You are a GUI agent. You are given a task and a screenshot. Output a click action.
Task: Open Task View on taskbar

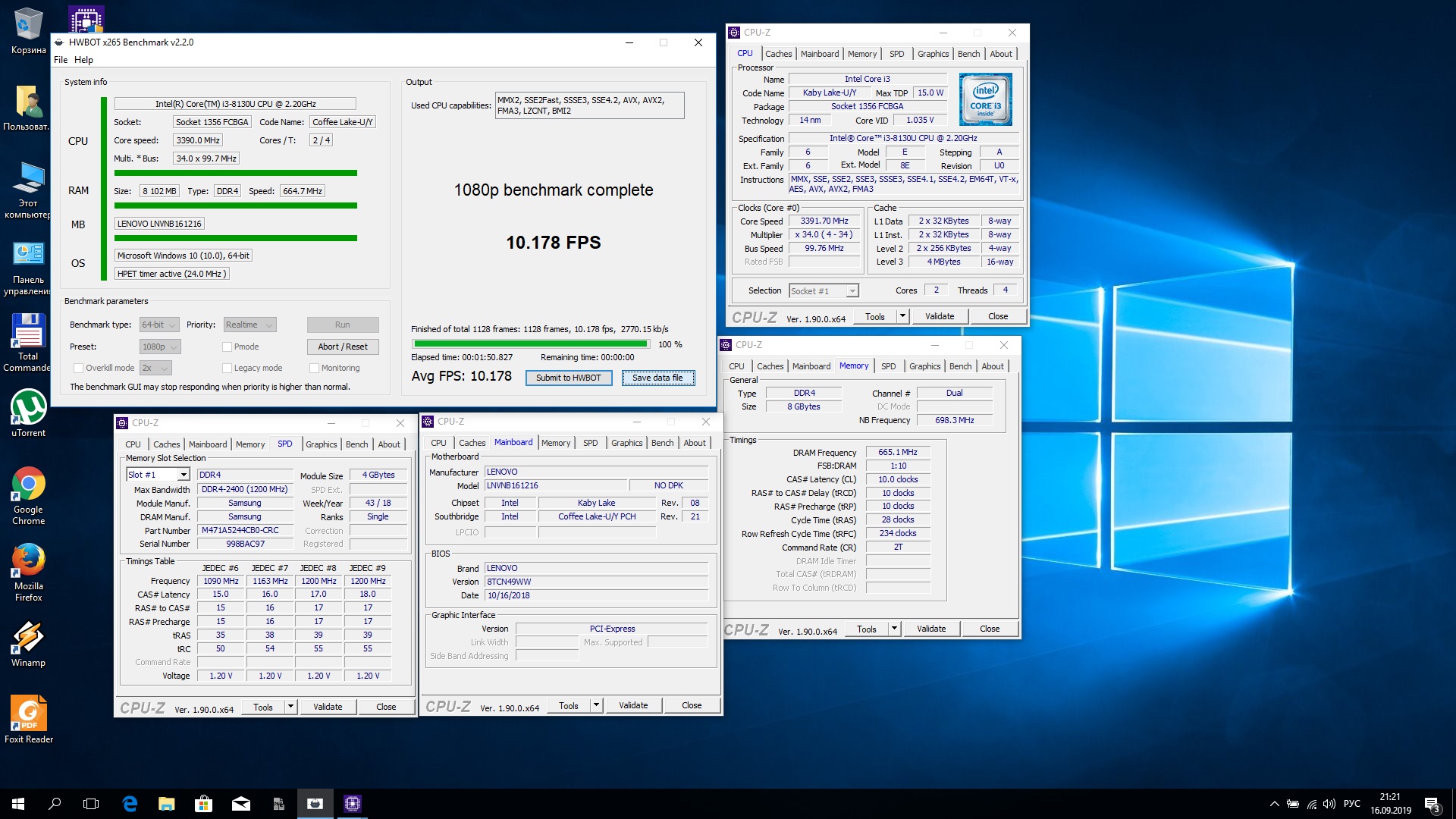tap(91, 804)
